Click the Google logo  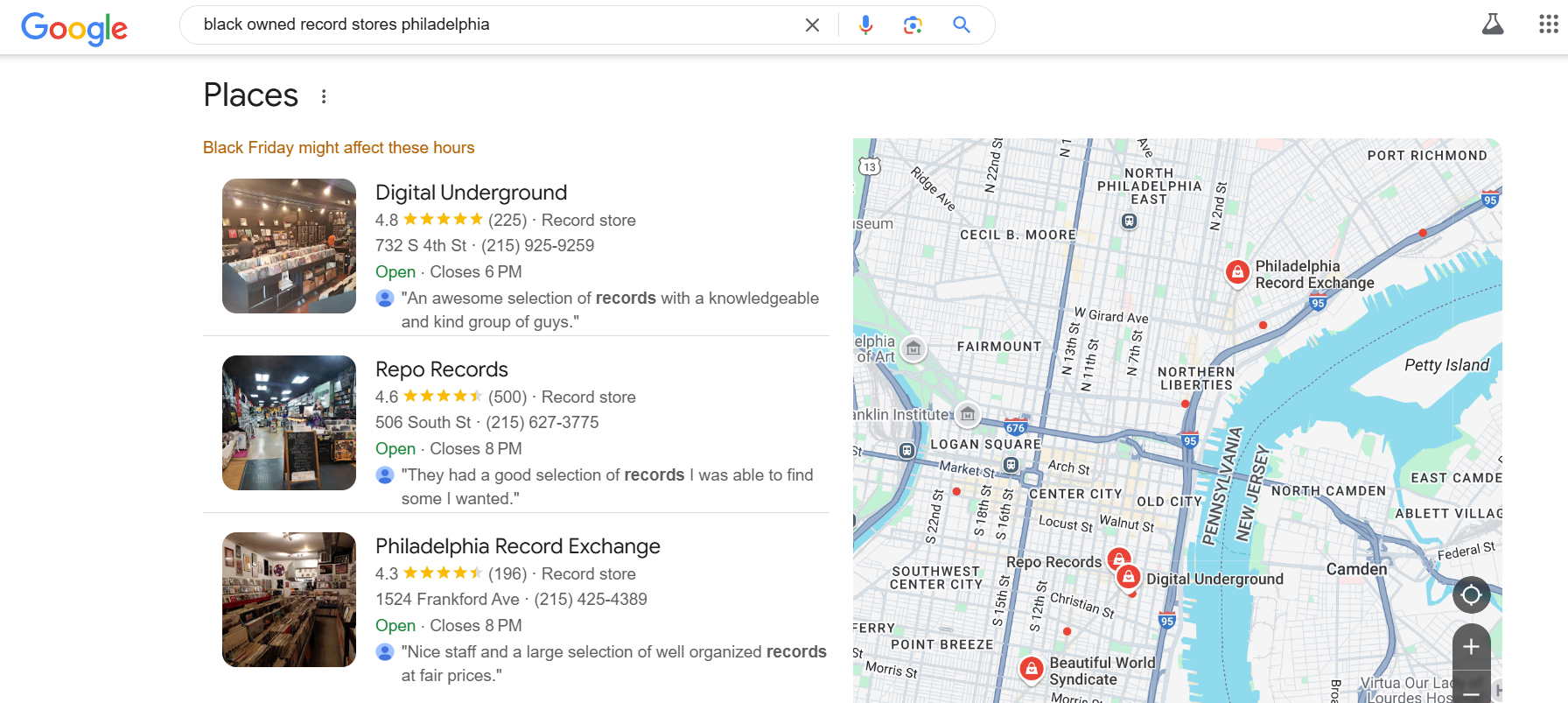click(74, 28)
